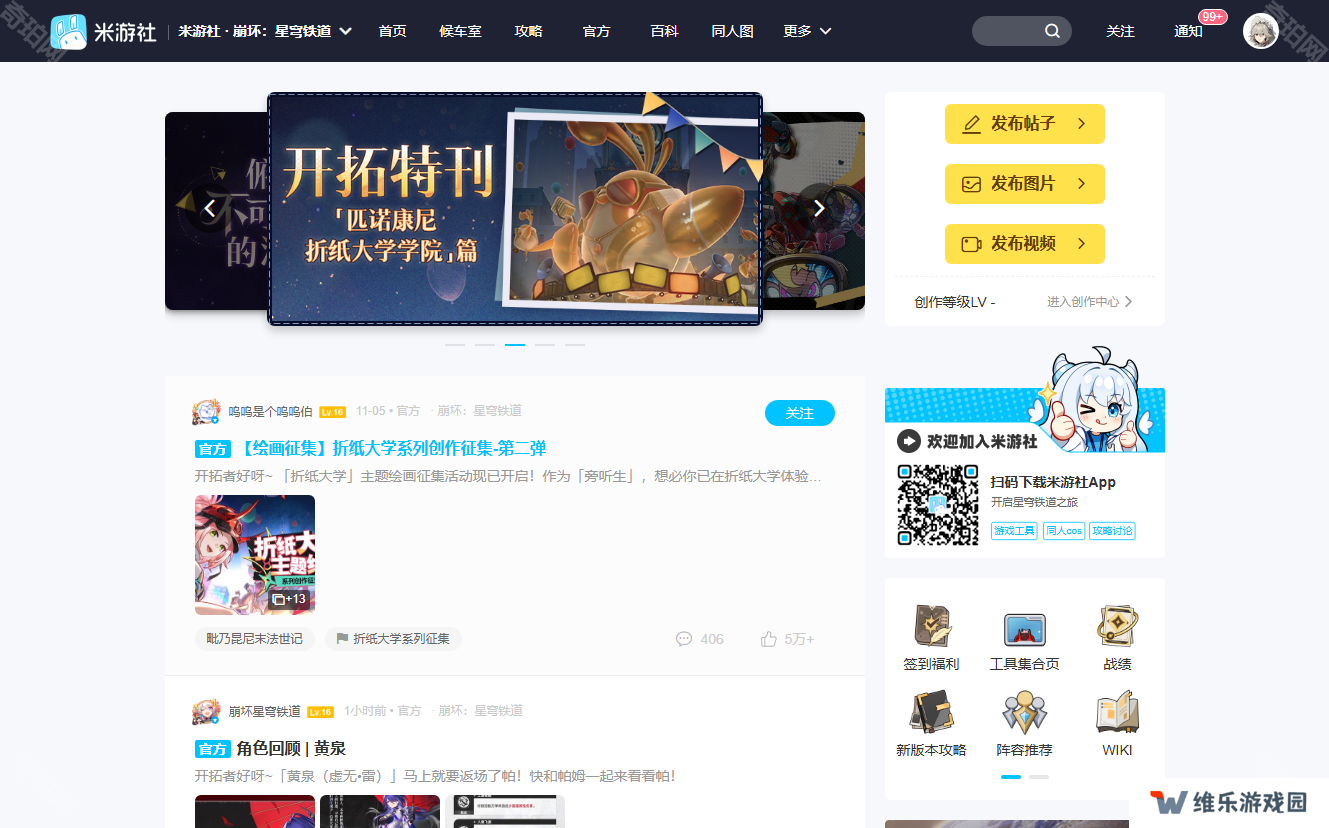The height and width of the screenshot is (828, 1329).
Task: Click the chevron arrow on the 发布图片 button
Action: coord(1081,184)
